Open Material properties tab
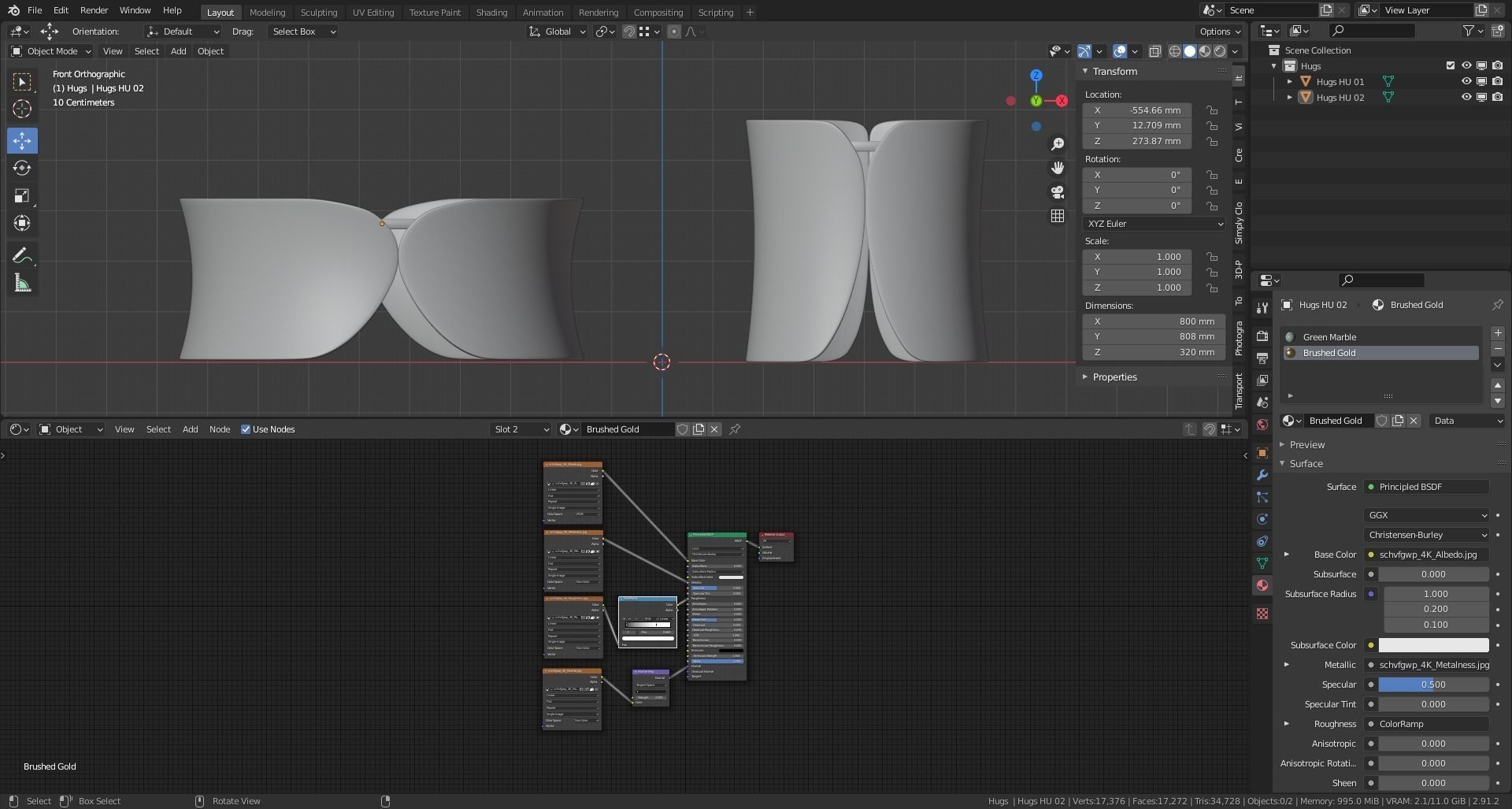The height and width of the screenshot is (809, 1512). (x=1262, y=585)
